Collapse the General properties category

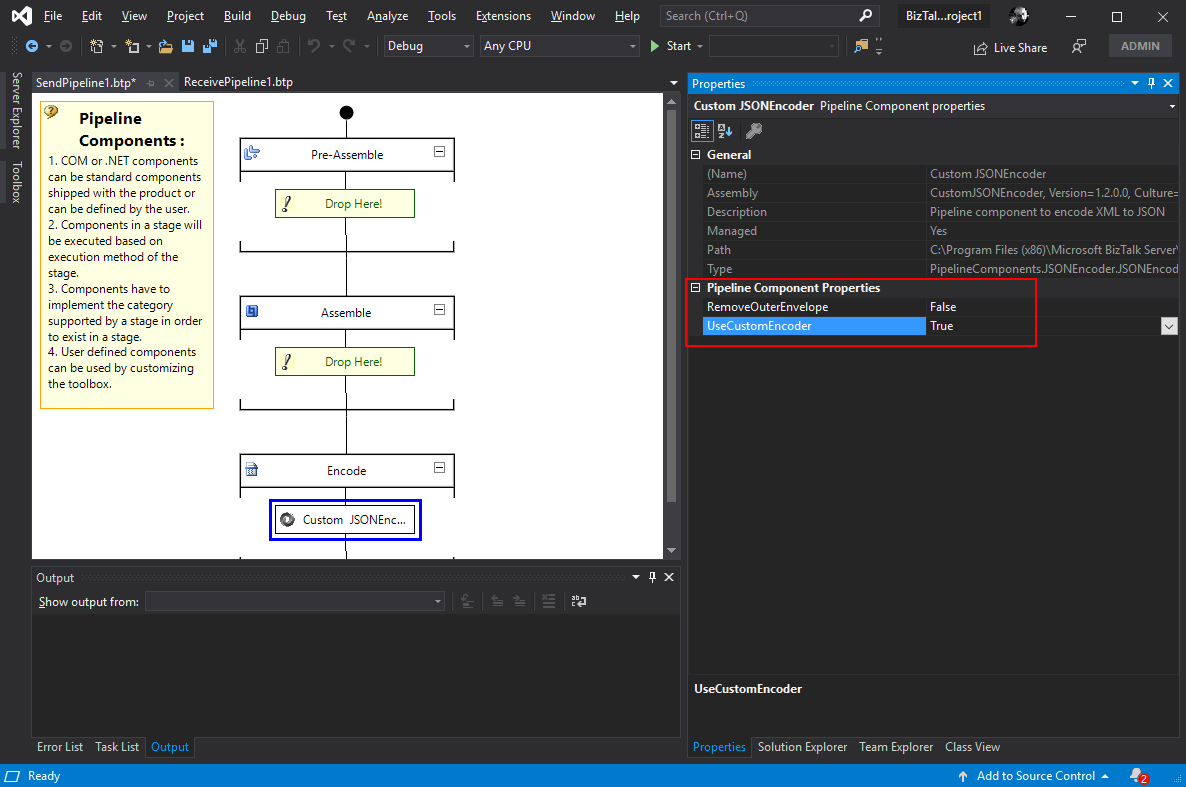pyautogui.click(x=697, y=155)
